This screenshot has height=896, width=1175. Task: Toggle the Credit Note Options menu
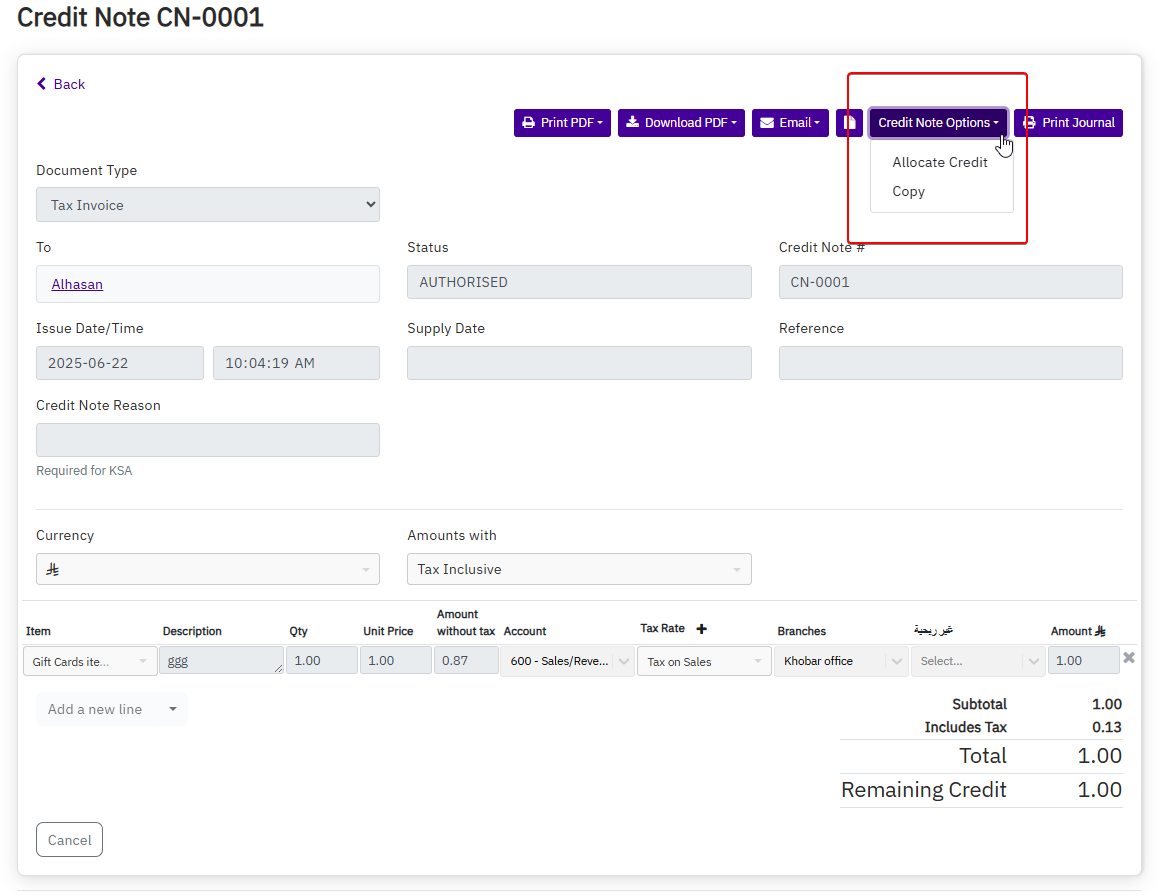click(938, 123)
